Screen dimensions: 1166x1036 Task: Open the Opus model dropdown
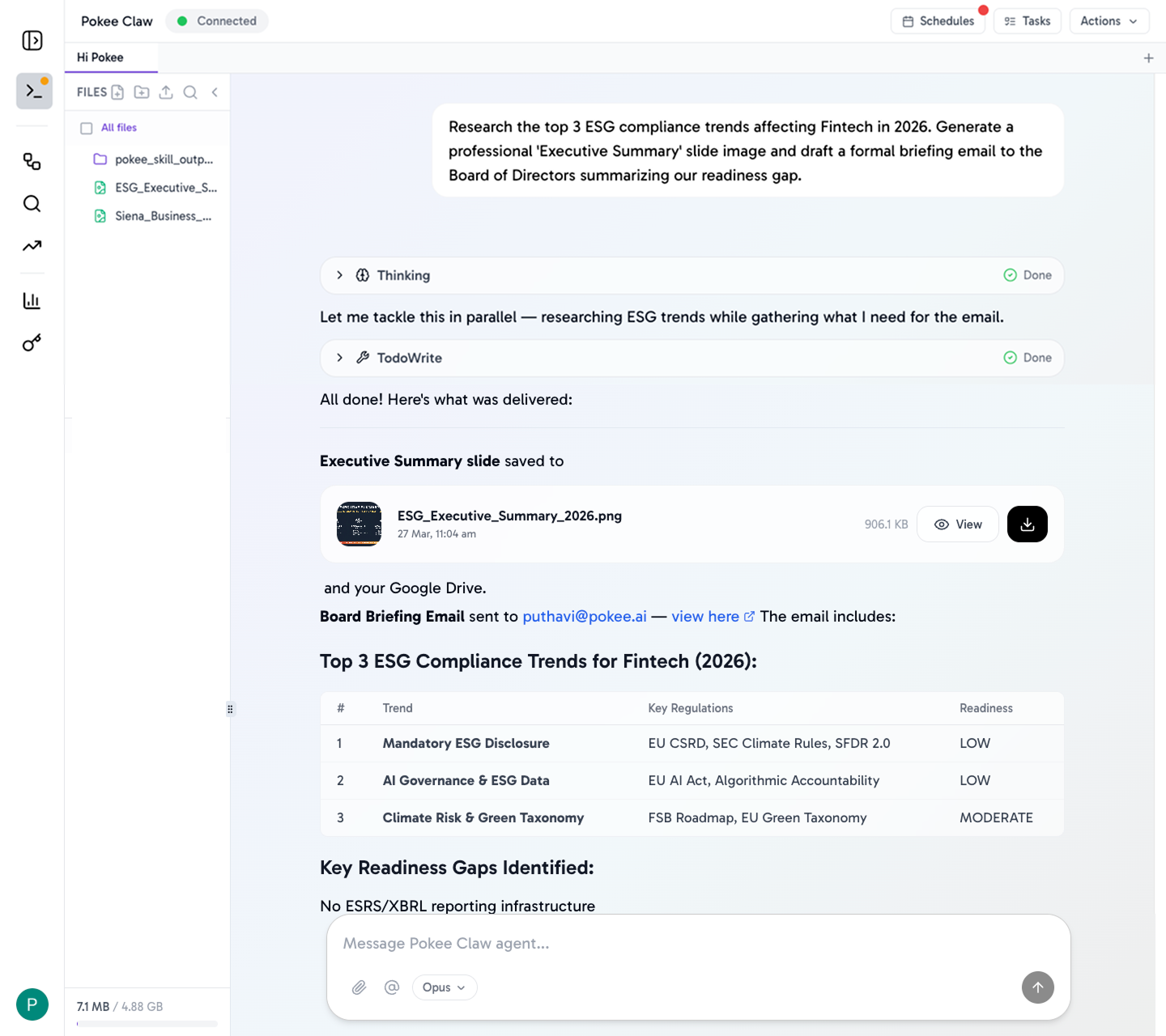click(445, 987)
